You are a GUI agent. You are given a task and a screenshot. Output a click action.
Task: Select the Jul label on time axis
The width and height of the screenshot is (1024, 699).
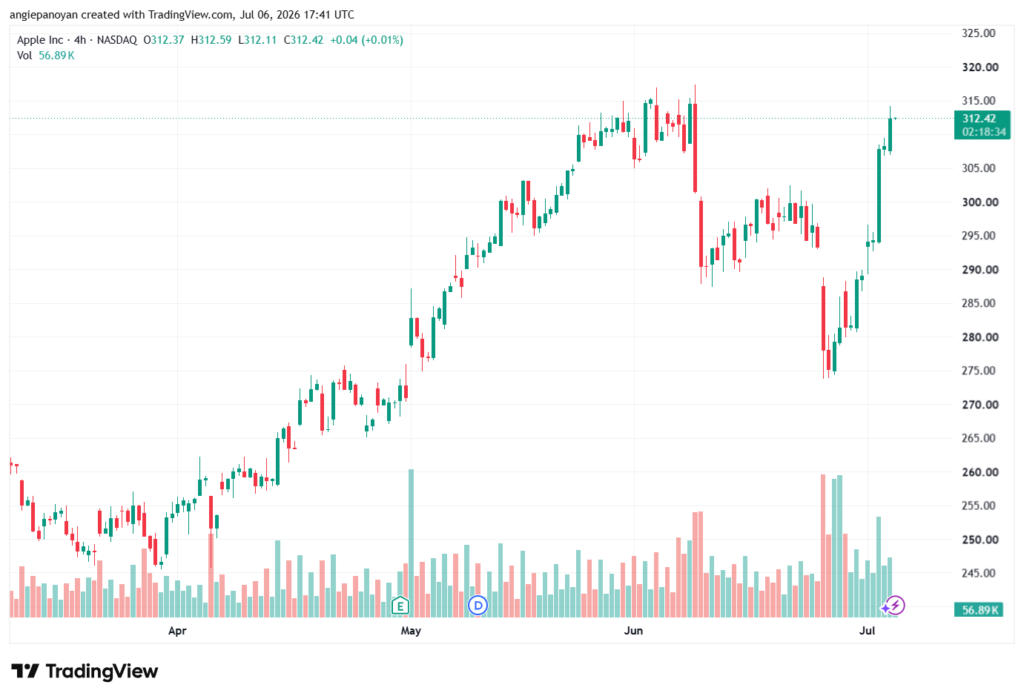(867, 630)
